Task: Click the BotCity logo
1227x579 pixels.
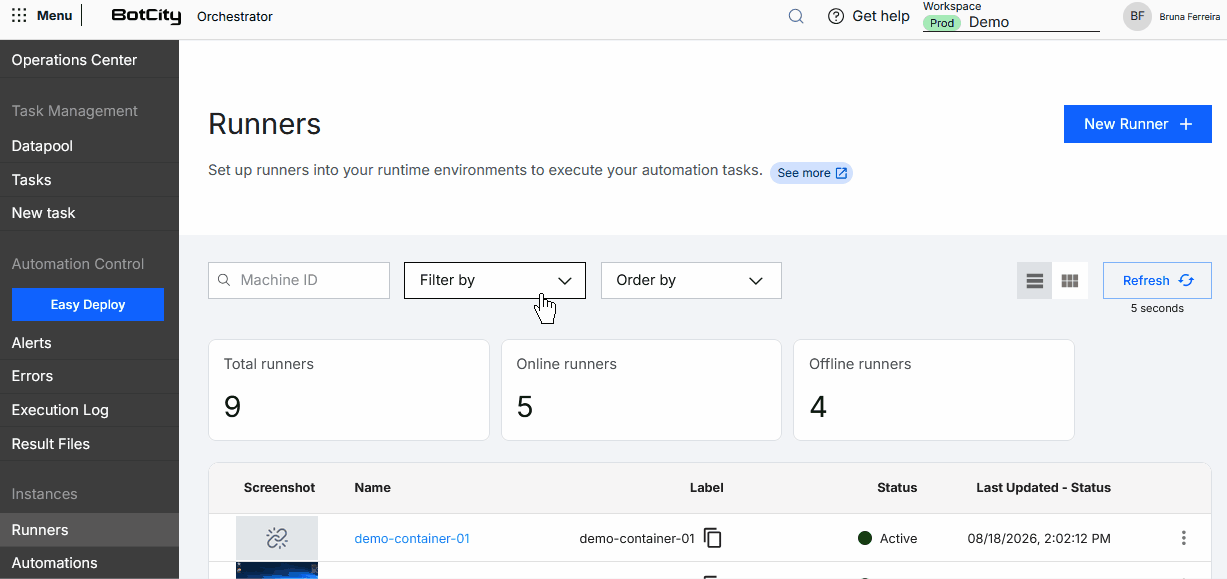Action: pyautogui.click(x=147, y=16)
